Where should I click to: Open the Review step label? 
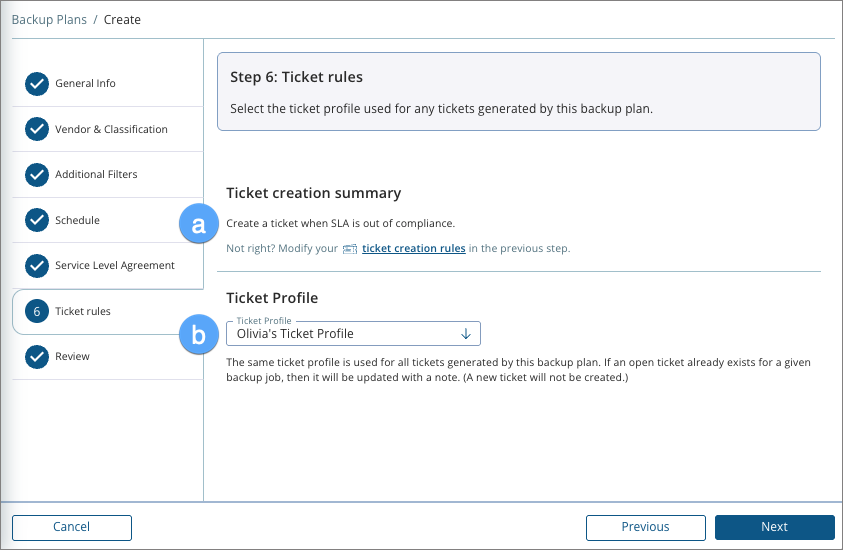[72, 357]
